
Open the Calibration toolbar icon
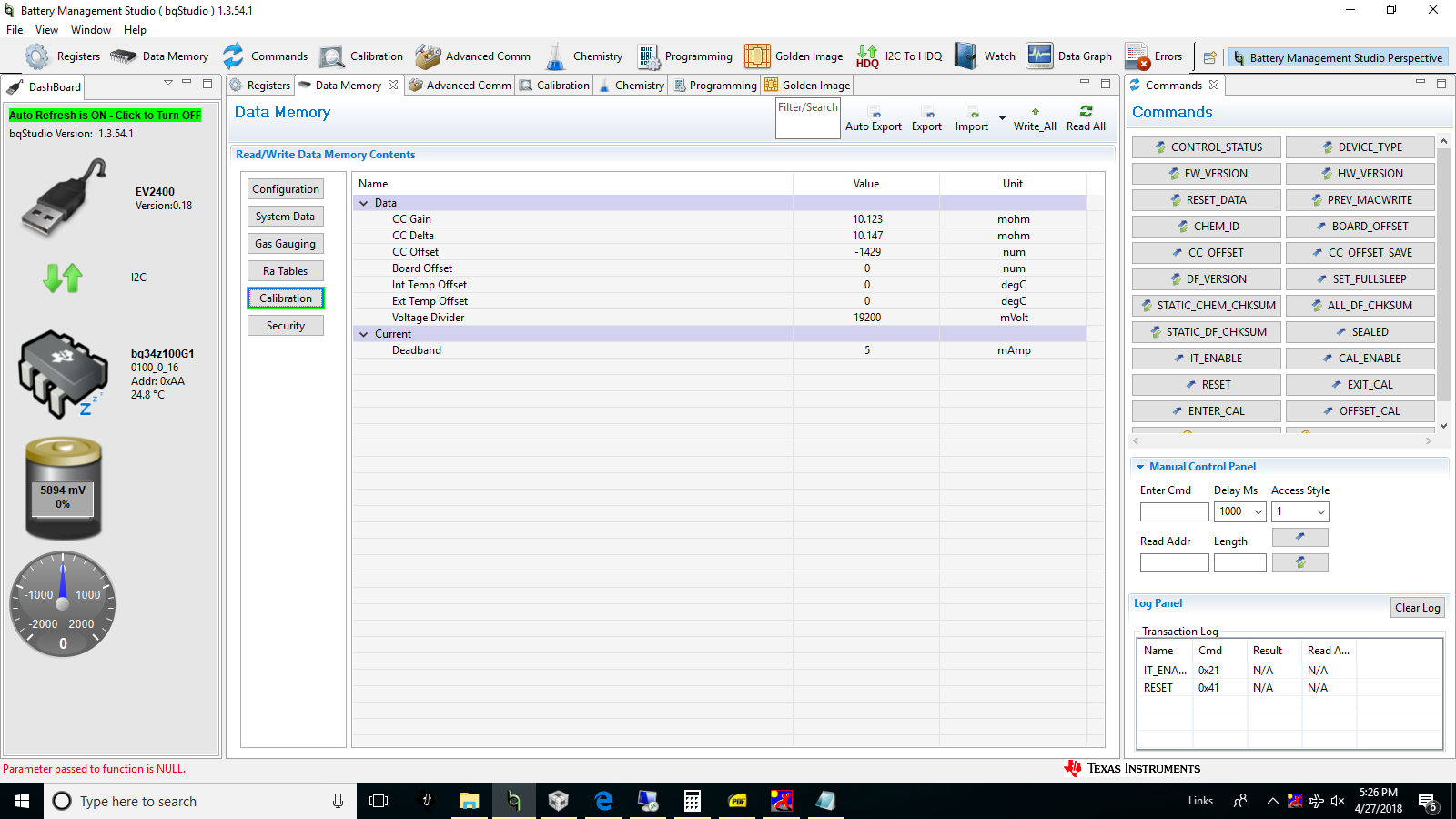[x=332, y=56]
